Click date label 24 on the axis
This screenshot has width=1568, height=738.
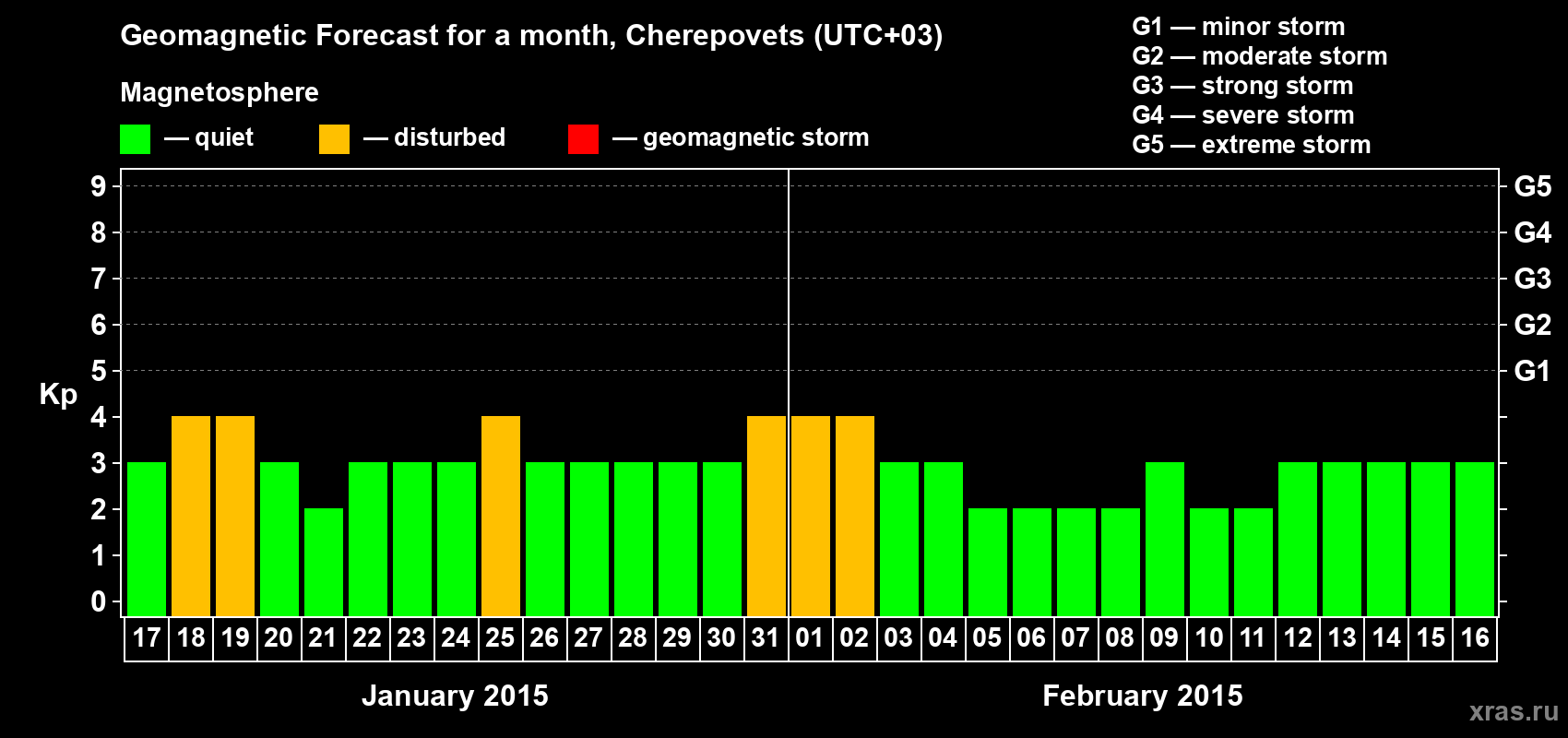(x=456, y=638)
